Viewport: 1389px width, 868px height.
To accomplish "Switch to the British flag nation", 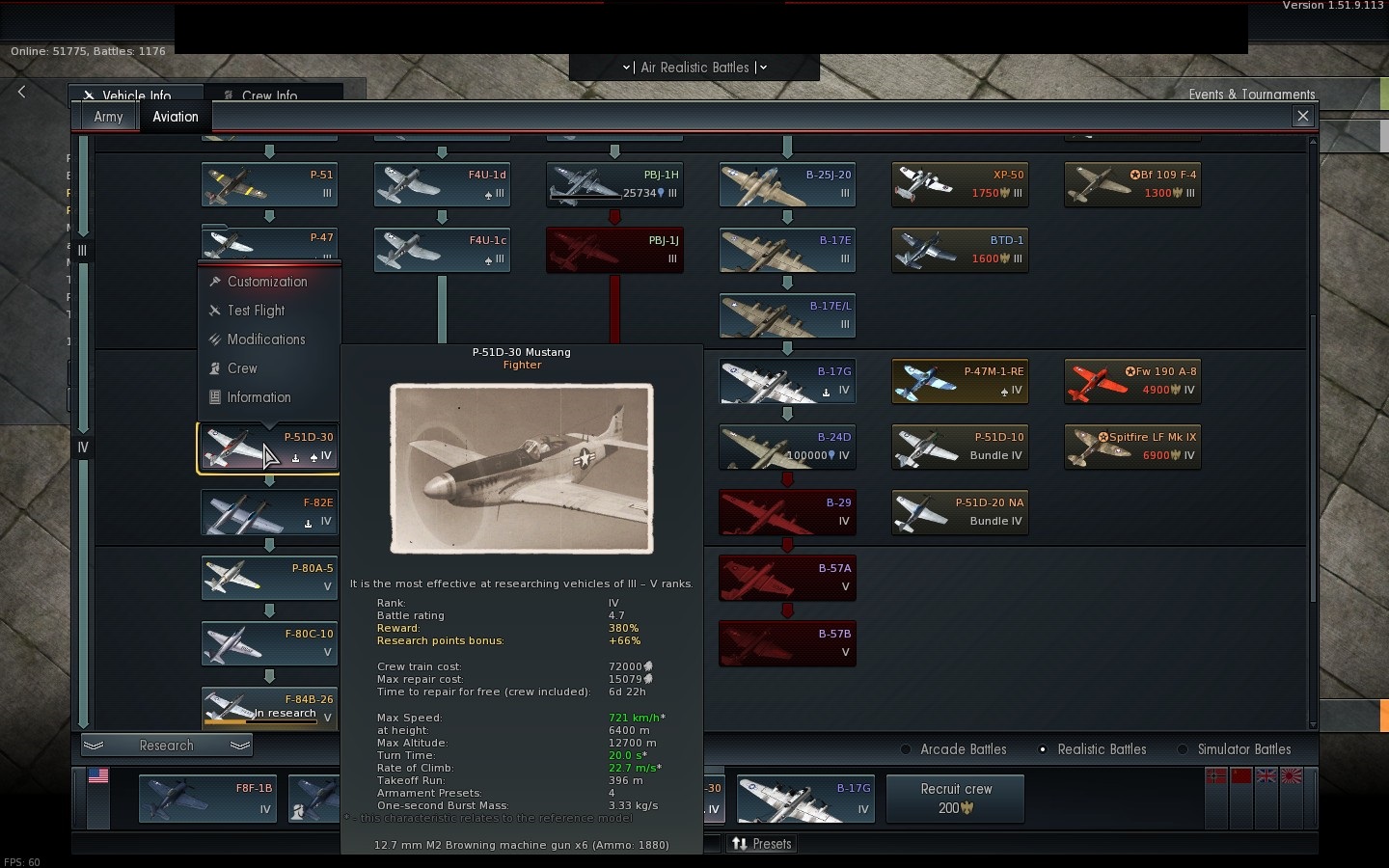I will (x=1266, y=776).
